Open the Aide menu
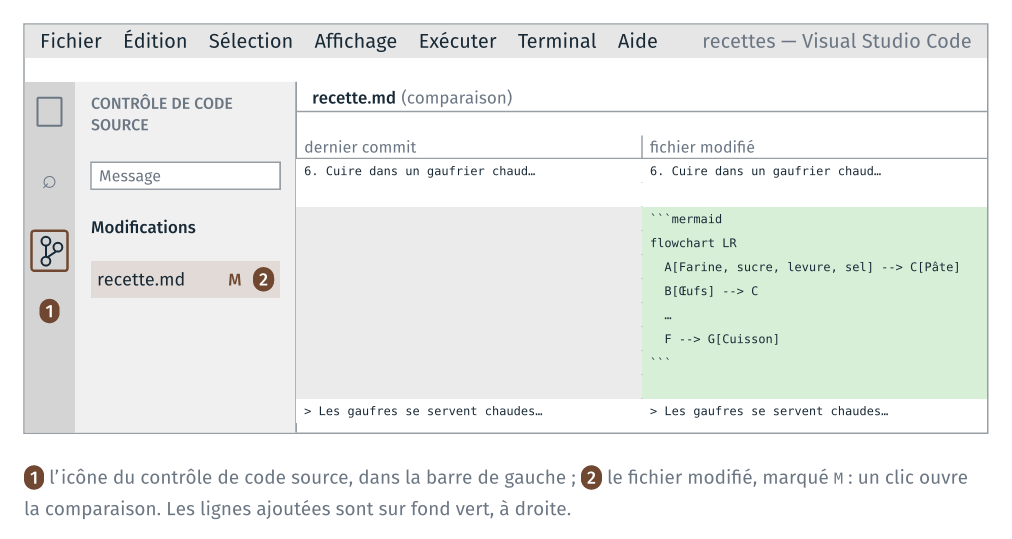 638,41
